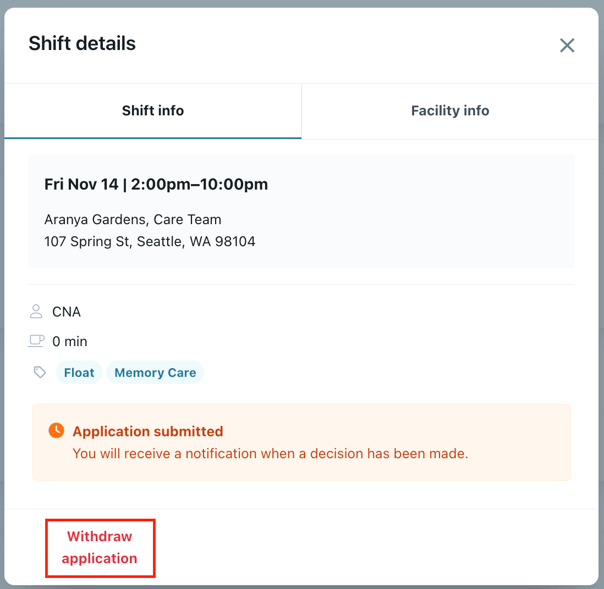Select the Shift info tab

pos(153,111)
